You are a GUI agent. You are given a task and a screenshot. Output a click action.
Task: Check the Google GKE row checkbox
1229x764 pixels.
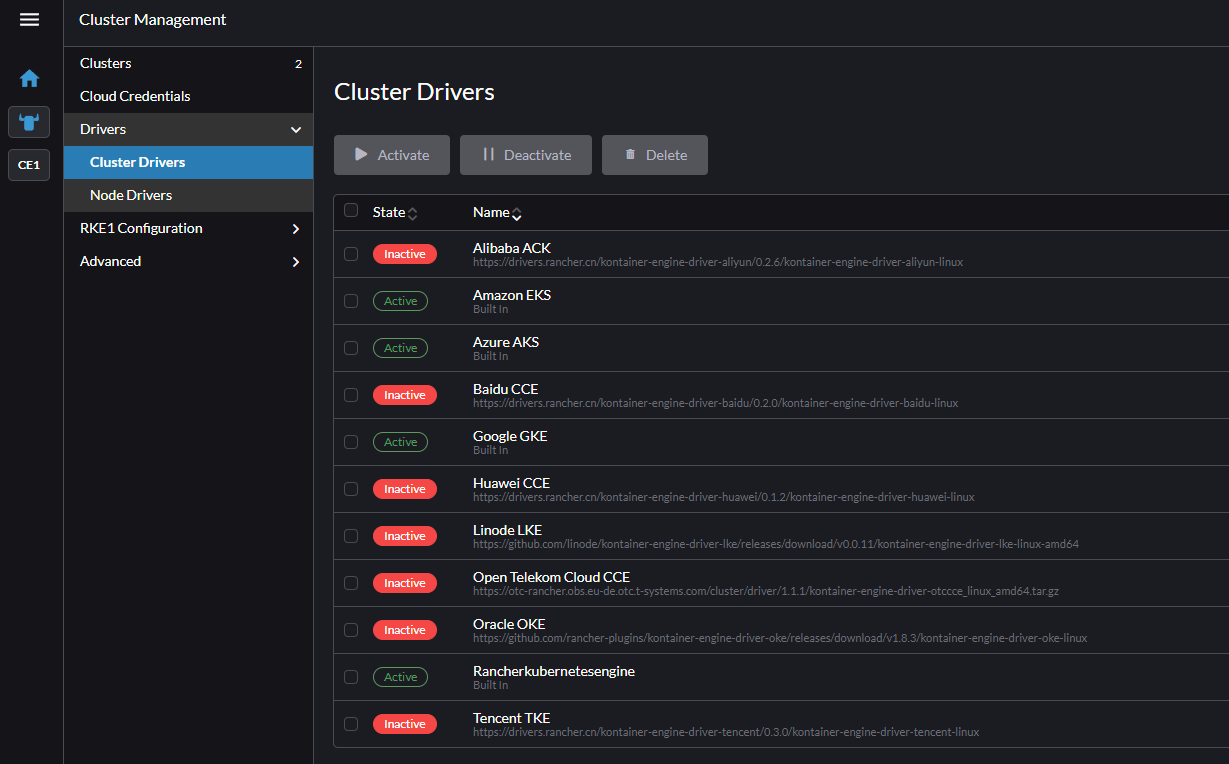tap(351, 442)
